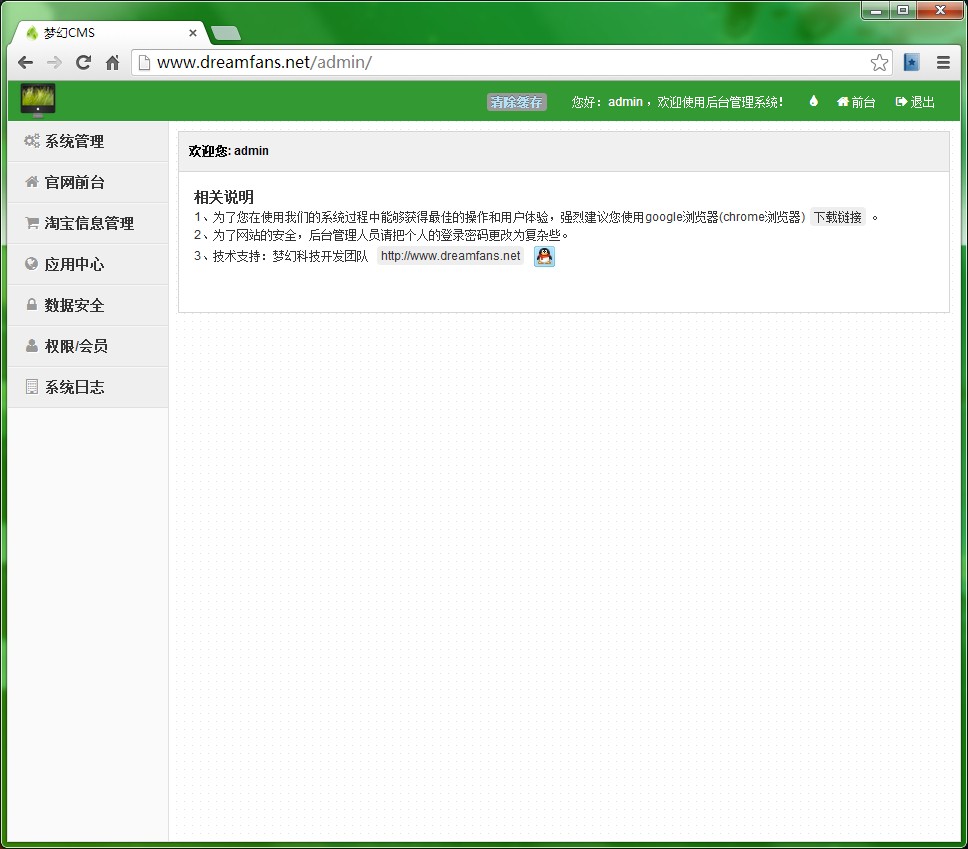Maximize the browser window
The image size is (968, 849).
(903, 10)
